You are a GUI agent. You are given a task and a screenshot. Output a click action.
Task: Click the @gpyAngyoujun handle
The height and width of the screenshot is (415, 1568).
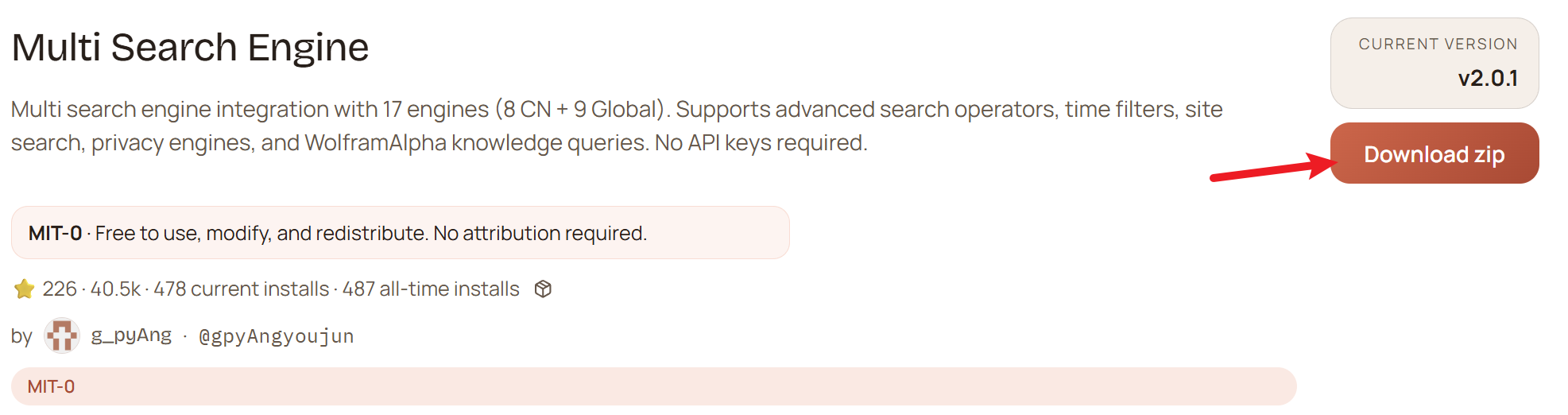tap(276, 336)
